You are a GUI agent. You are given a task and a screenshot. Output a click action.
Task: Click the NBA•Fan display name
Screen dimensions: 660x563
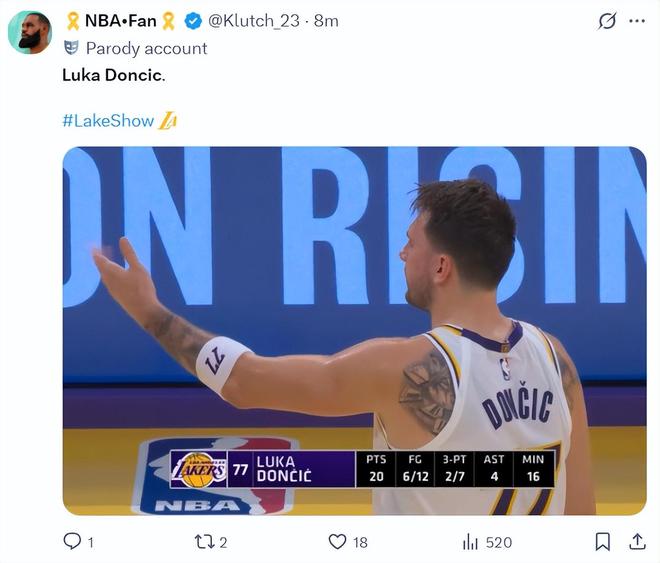click(121, 21)
